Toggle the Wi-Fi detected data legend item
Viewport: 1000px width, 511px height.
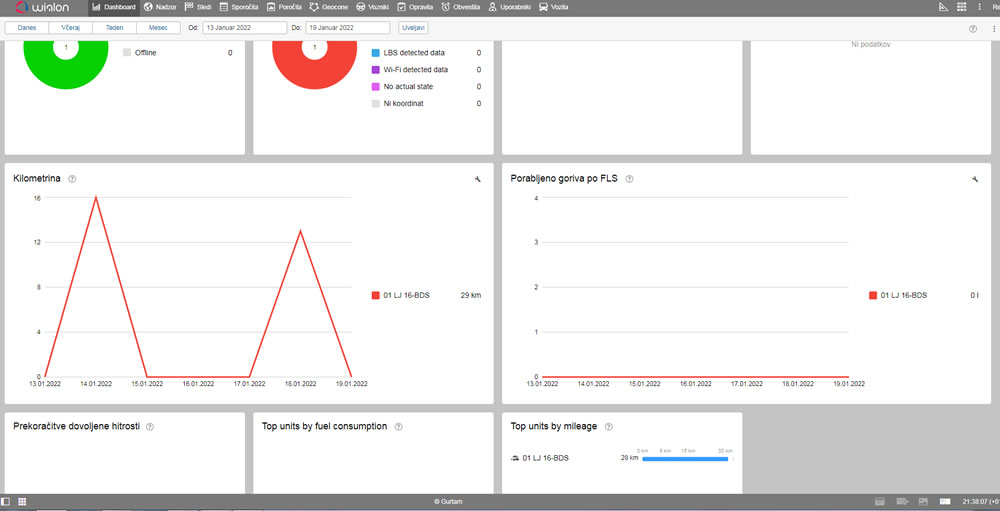coord(409,70)
